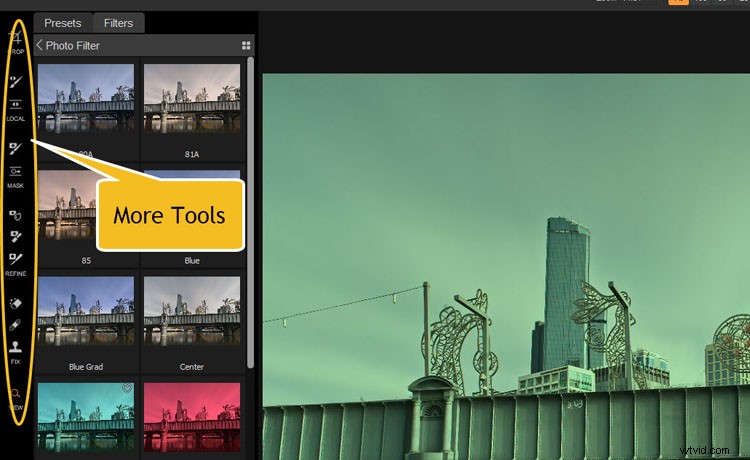Screen dimensions: 750x460
Task: Click the main green-tinted photo preview
Action: (x=506, y=266)
